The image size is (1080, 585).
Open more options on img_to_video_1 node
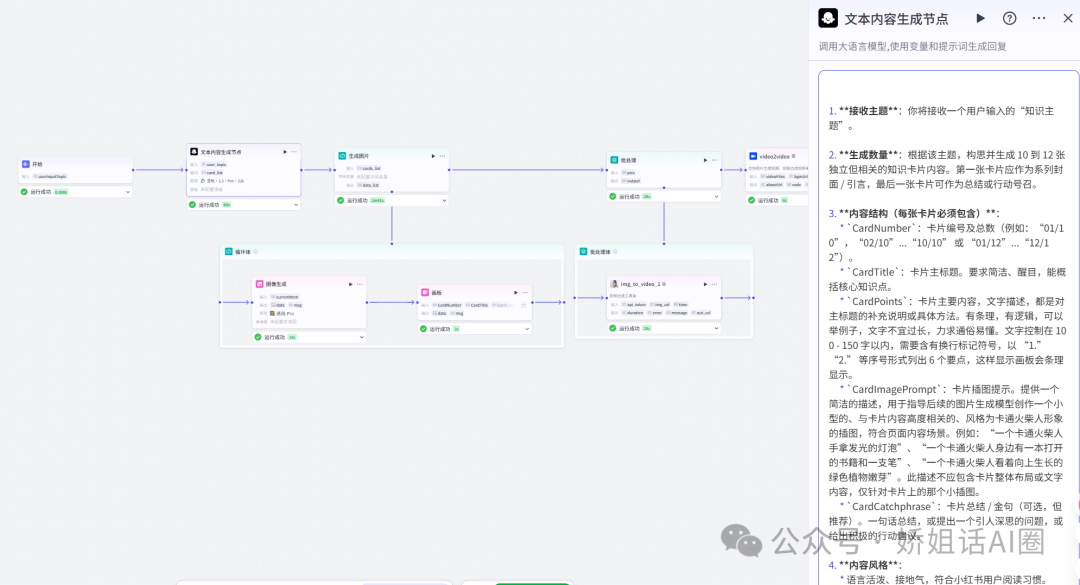[x=714, y=284]
